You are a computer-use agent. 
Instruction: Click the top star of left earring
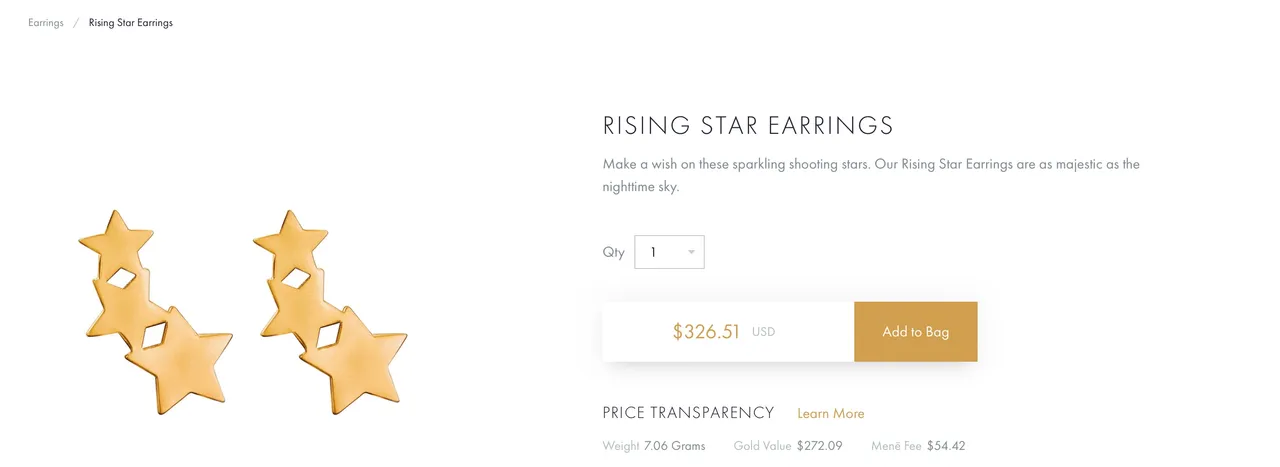116,240
